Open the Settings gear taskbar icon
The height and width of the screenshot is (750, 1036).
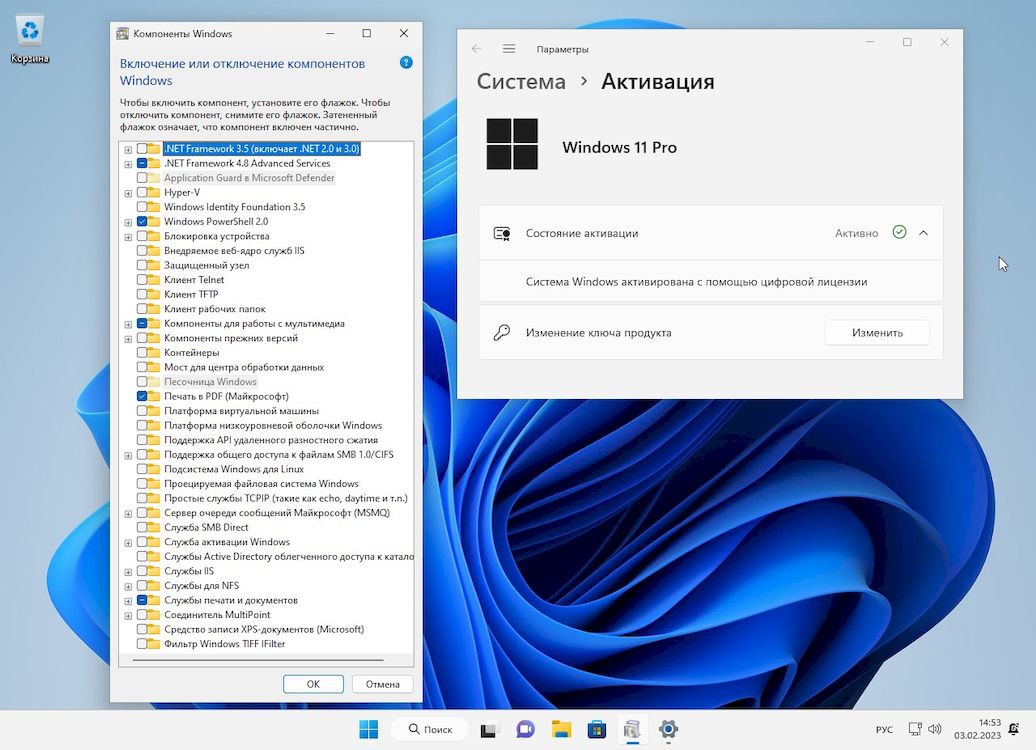[x=668, y=730]
